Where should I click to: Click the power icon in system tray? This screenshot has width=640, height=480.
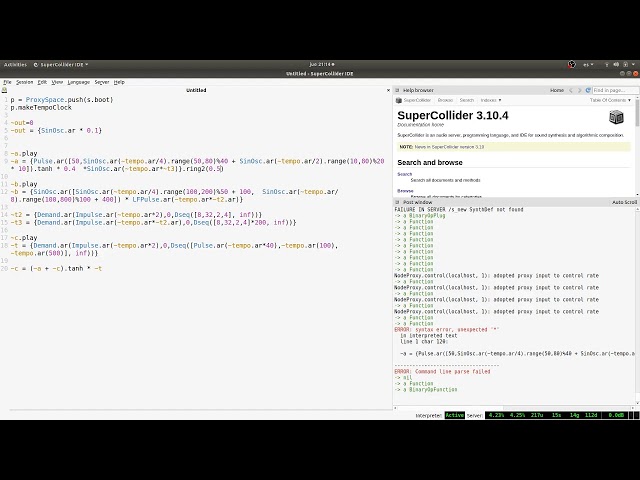pyautogui.click(x=625, y=64)
